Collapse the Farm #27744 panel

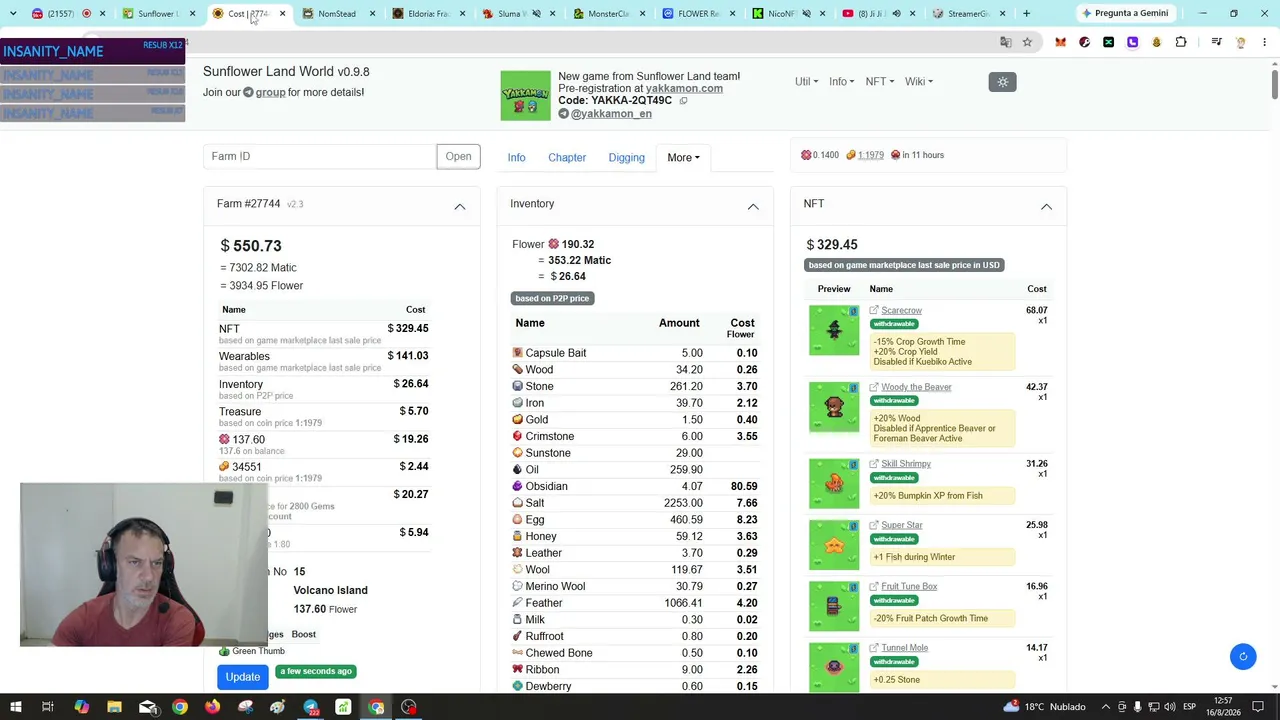(x=460, y=206)
